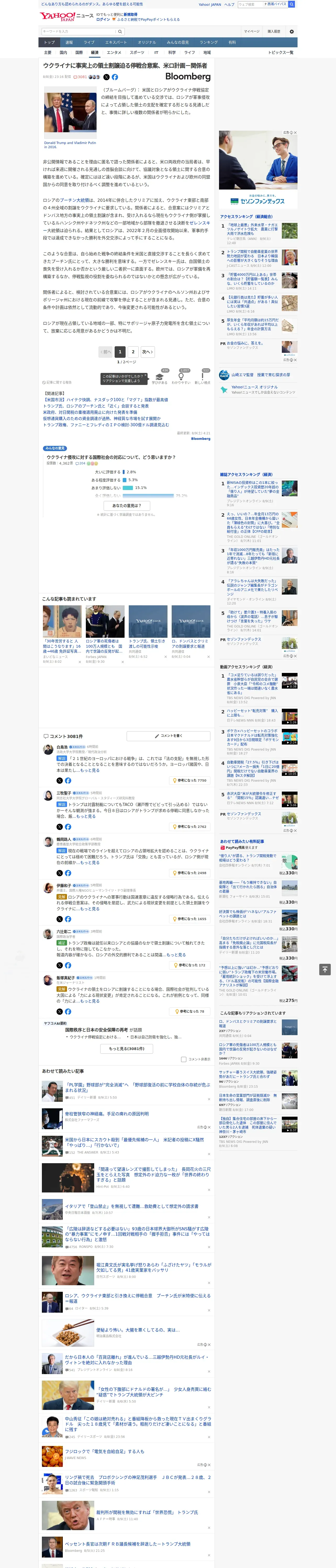
Task: Expand 六辻彰二's comment with もっと見る
Action: click(x=176, y=955)
